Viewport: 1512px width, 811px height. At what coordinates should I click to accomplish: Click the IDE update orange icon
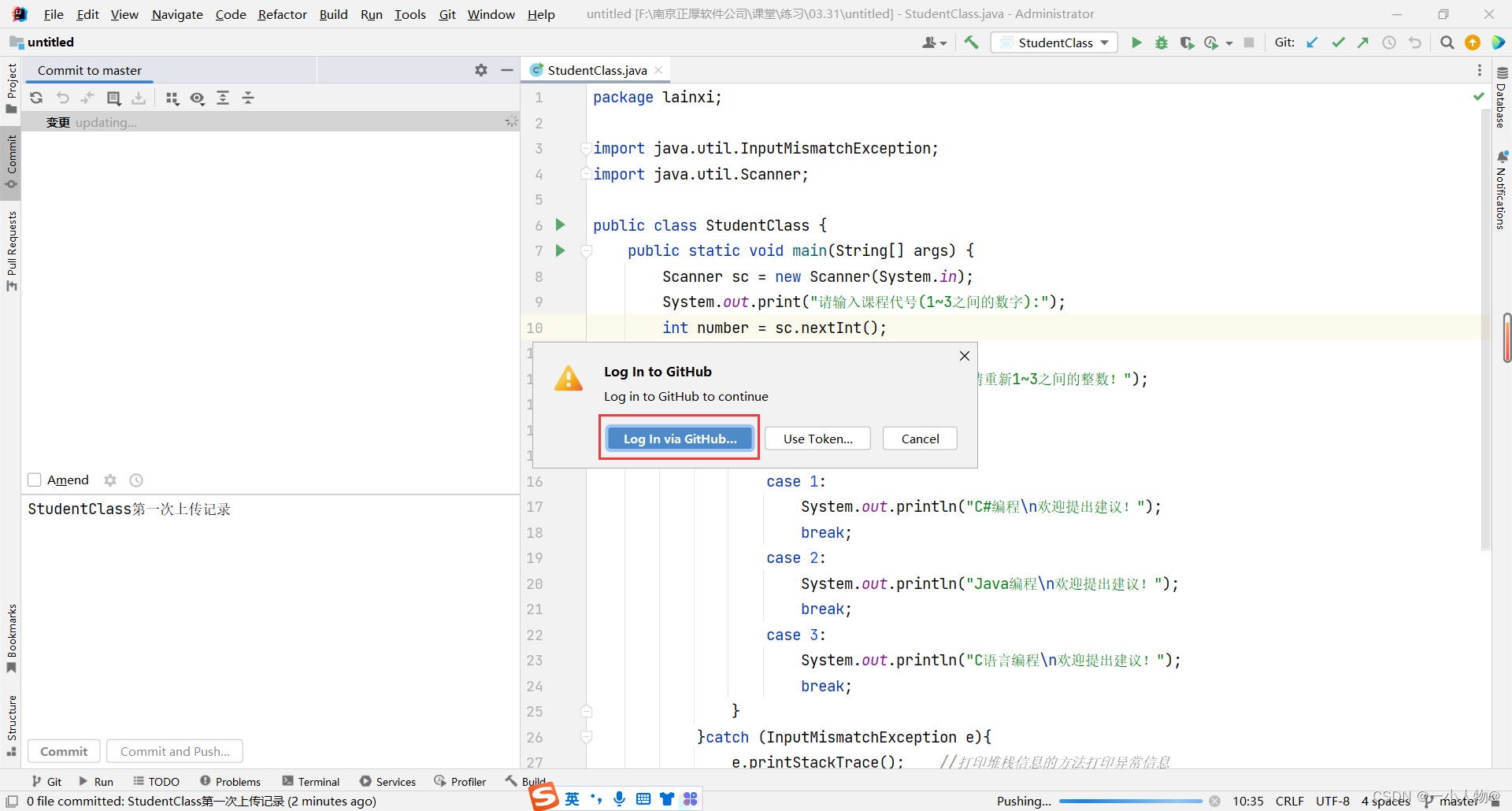(1473, 43)
